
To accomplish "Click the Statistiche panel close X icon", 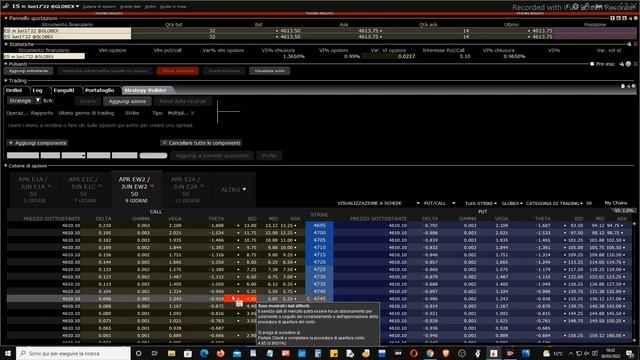I will click(636, 44).
